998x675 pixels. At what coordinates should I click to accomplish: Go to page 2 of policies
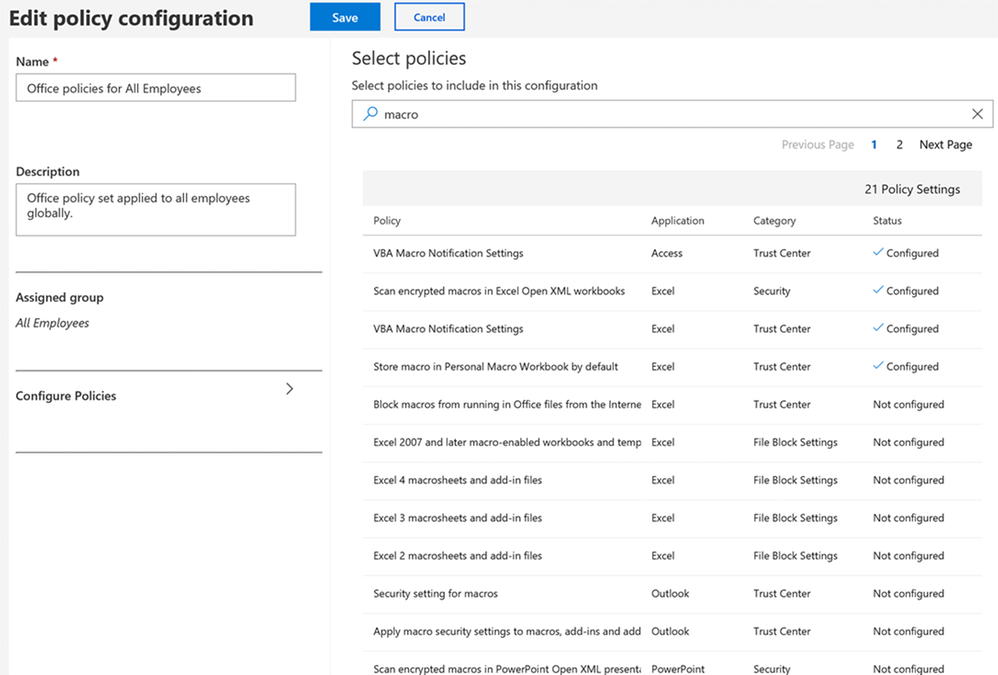899,145
